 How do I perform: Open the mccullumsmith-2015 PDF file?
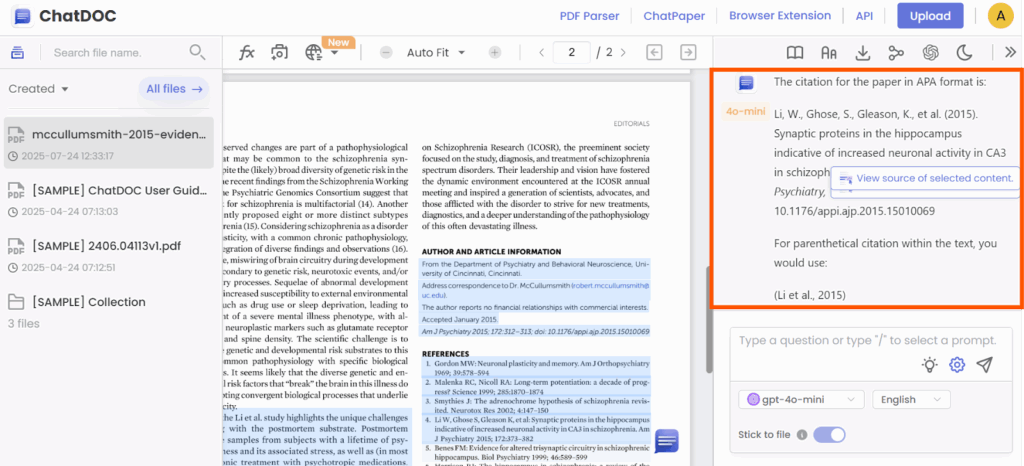[108, 144]
